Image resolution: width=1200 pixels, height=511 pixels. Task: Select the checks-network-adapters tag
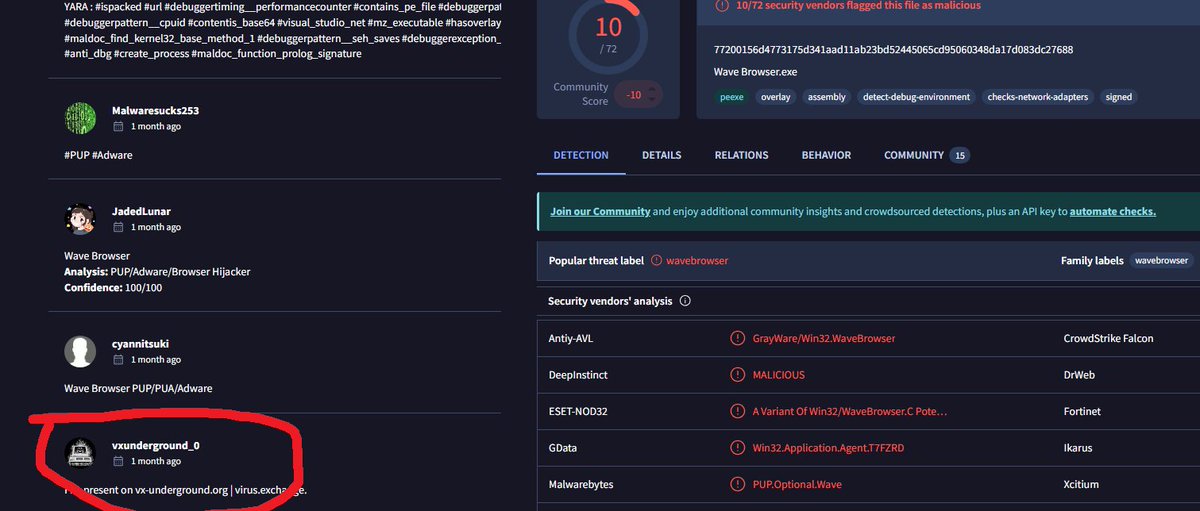(x=1038, y=97)
